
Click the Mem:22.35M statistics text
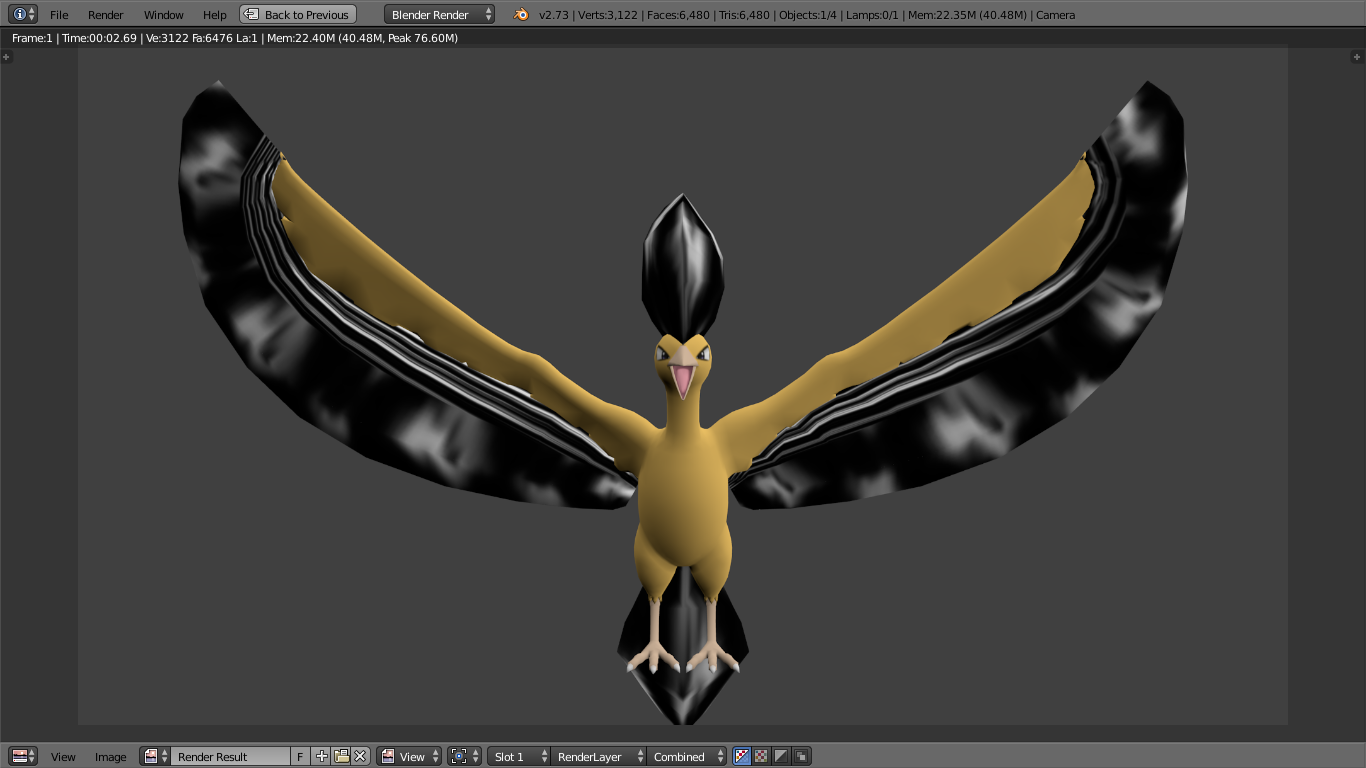click(x=966, y=15)
